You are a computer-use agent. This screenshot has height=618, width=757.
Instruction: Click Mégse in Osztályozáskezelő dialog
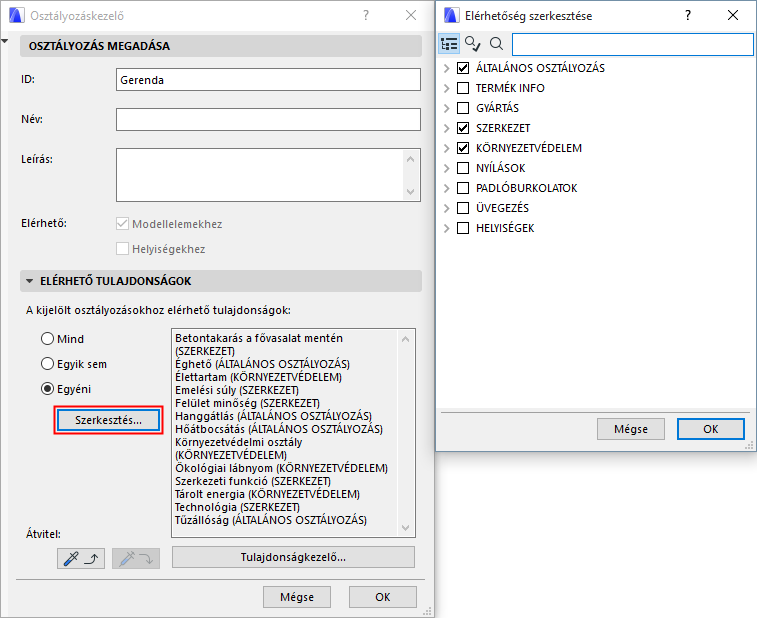click(x=297, y=597)
